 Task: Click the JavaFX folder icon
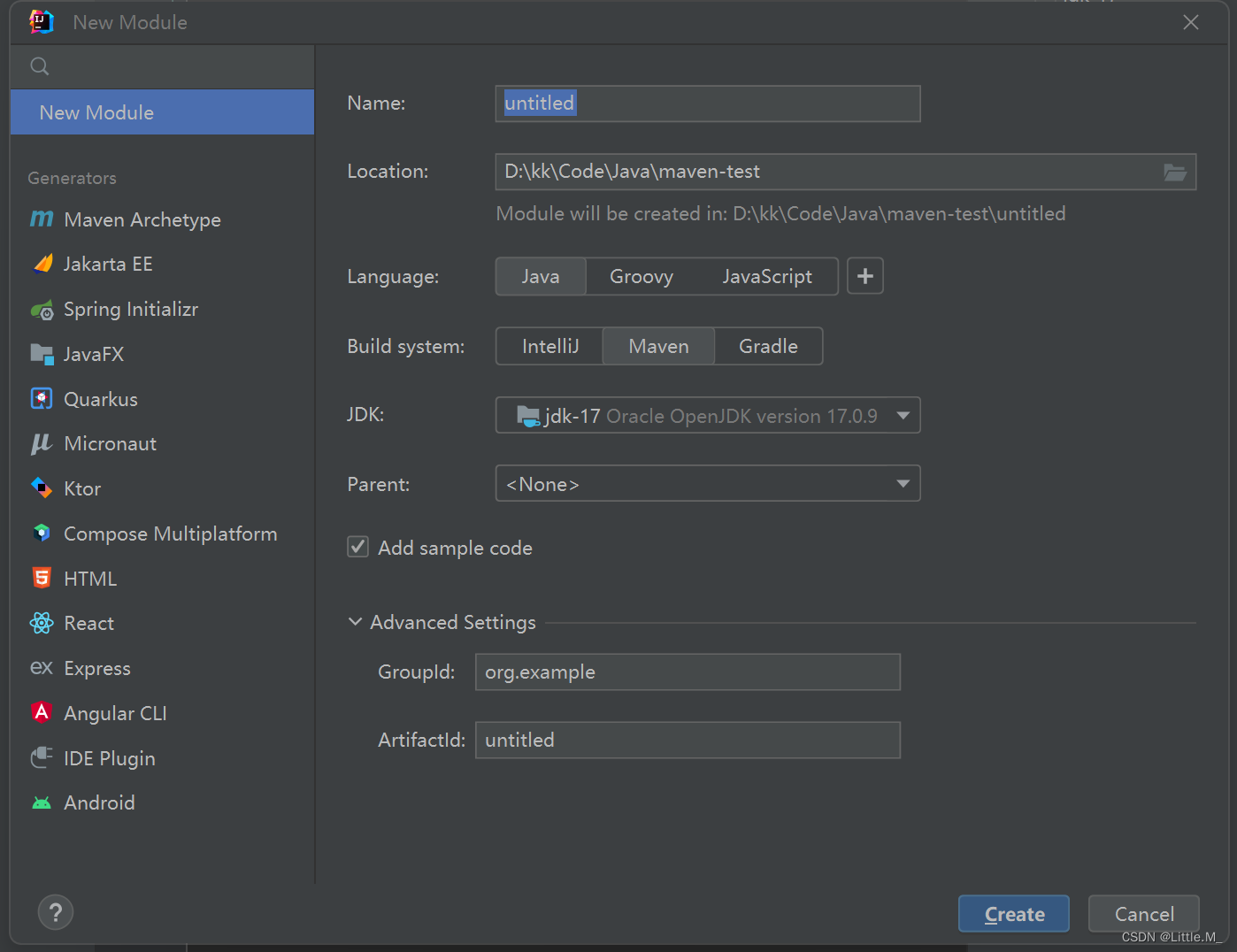(42, 354)
